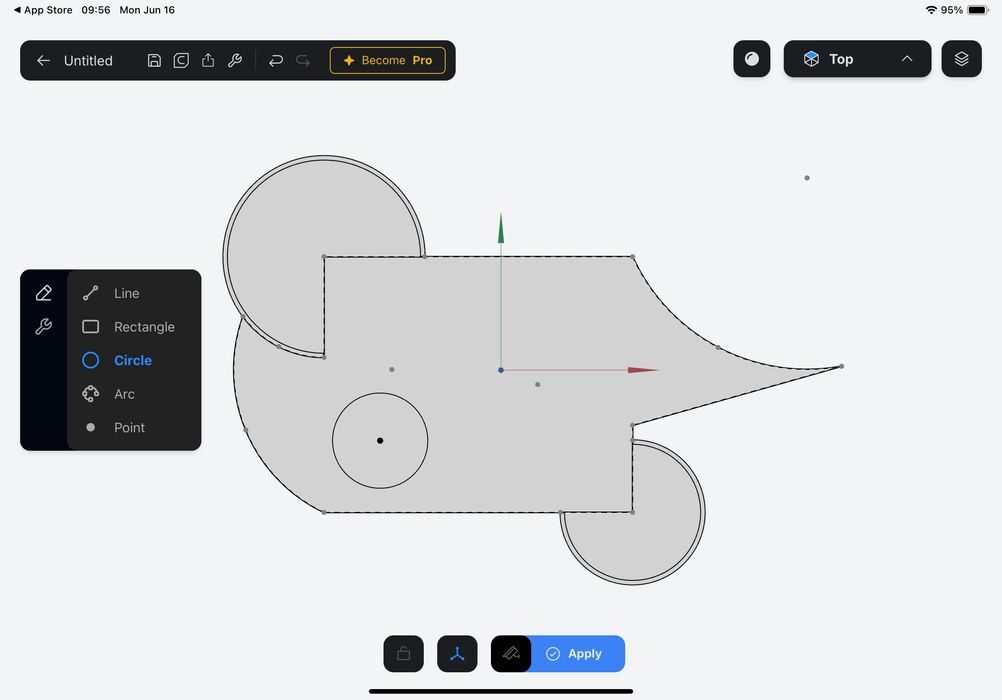Choose the Rectangle tool from sketch menu

[x=143, y=327]
